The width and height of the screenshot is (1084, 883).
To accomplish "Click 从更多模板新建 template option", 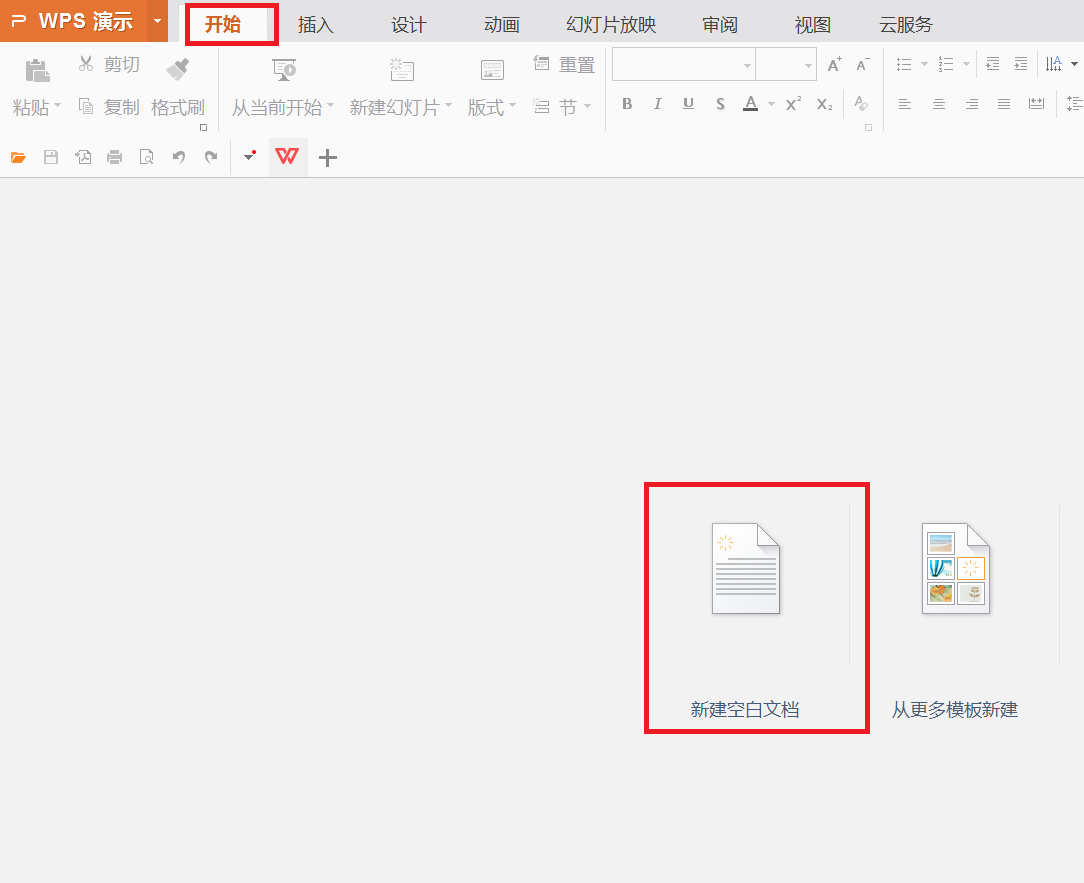I will click(x=955, y=620).
